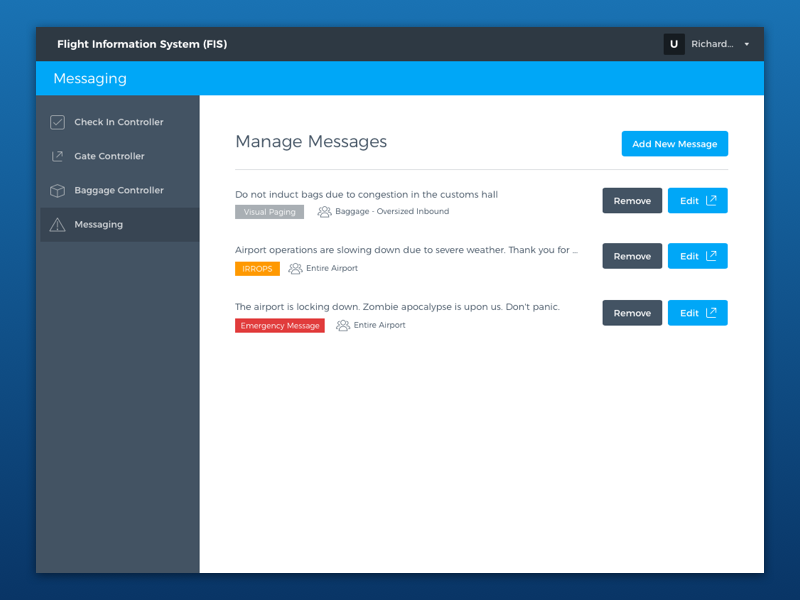Click the 'Airport operations are slowing down' message text
Screen dimensions: 800x600
click(406, 250)
